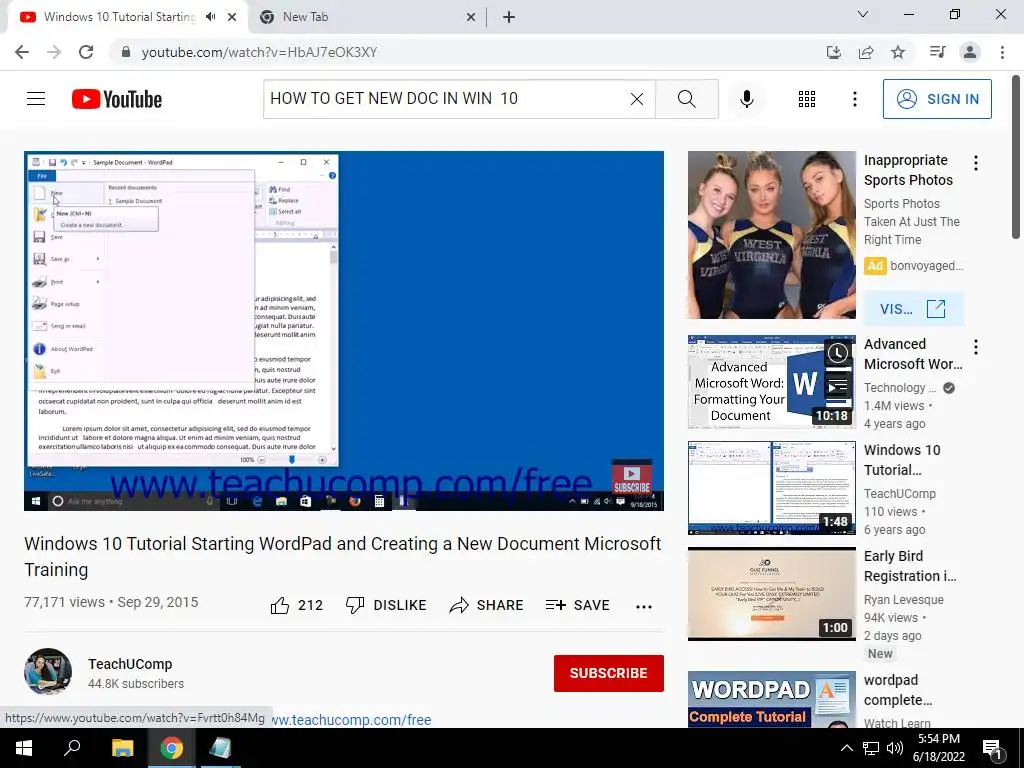View site info lock icon
Viewport: 1024px width, 768px height.
pos(126,52)
